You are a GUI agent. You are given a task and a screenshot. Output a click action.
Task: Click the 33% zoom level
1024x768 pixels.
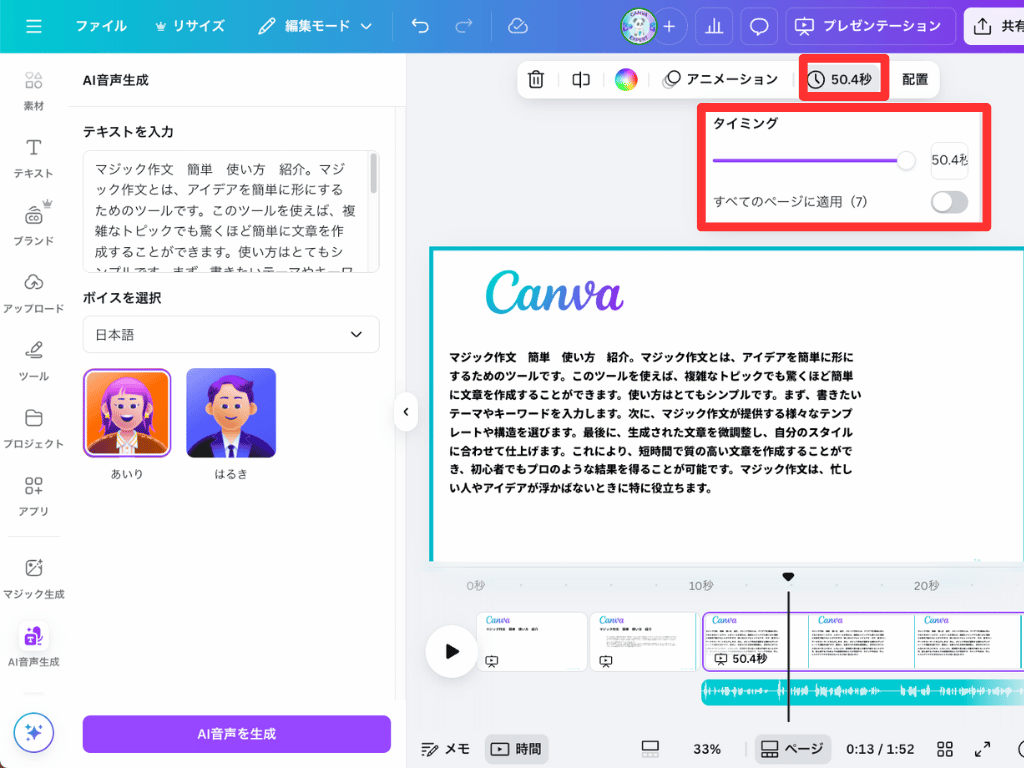click(707, 749)
